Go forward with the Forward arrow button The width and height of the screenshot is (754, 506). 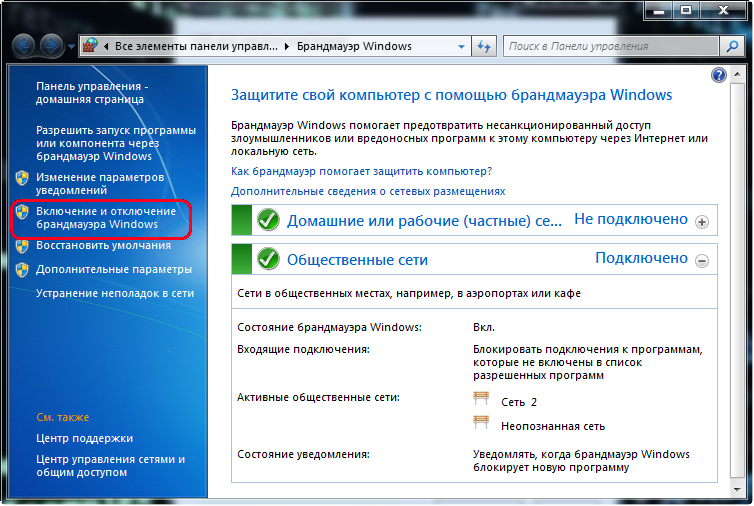tap(51, 46)
